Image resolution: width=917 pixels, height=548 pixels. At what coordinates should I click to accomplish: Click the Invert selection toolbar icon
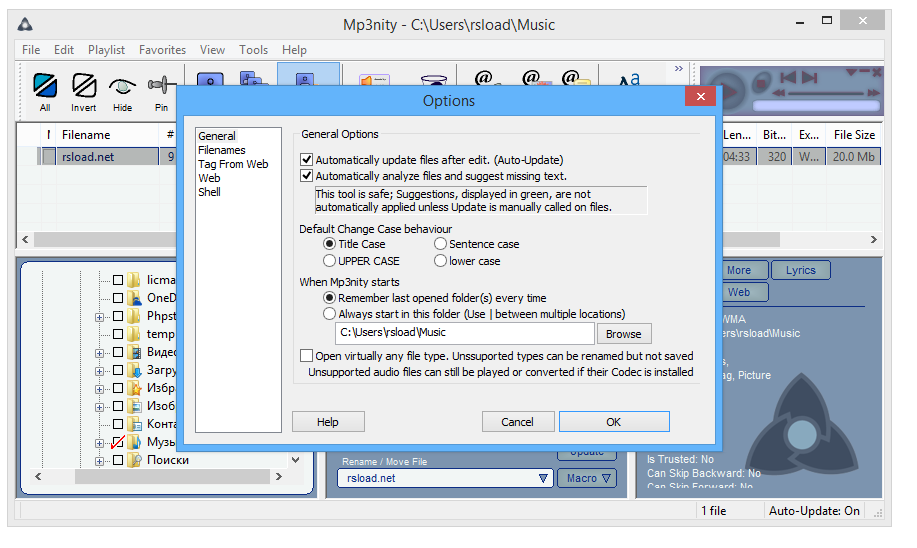point(84,86)
